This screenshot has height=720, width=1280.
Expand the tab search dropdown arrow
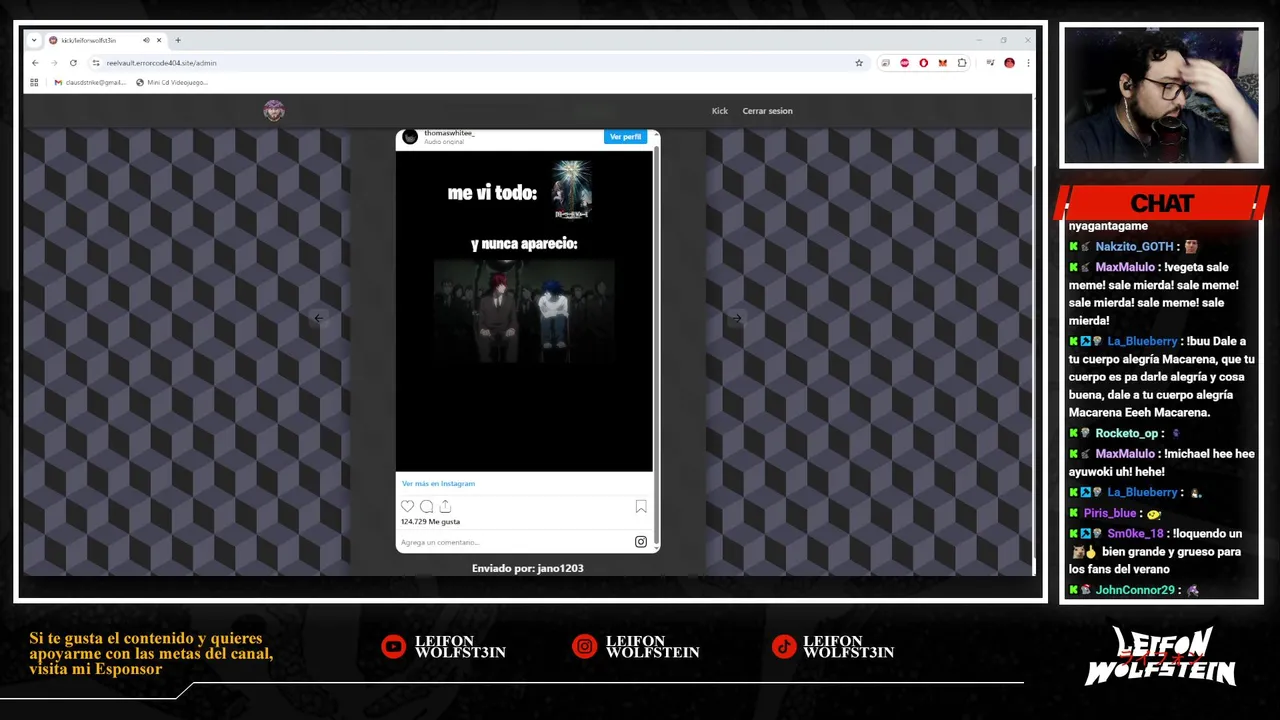(x=33, y=40)
